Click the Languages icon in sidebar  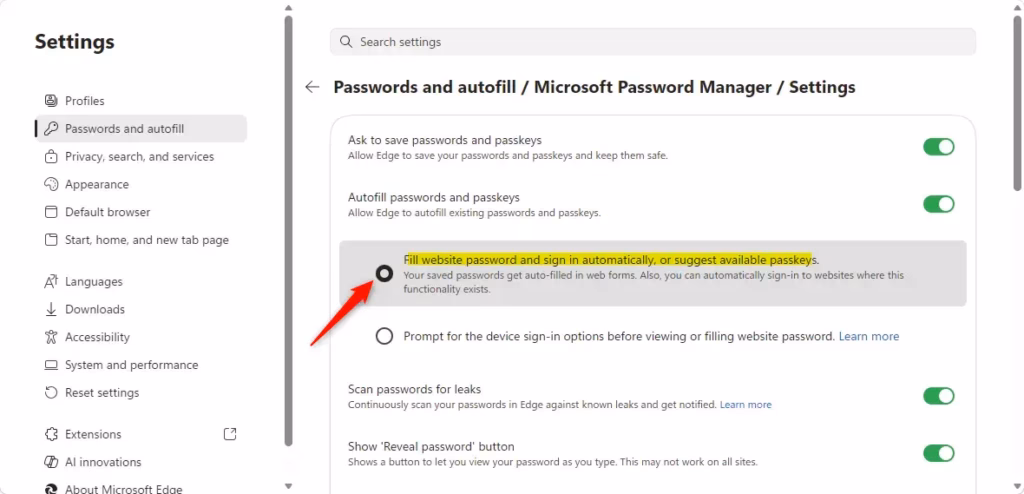tap(52, 282)
